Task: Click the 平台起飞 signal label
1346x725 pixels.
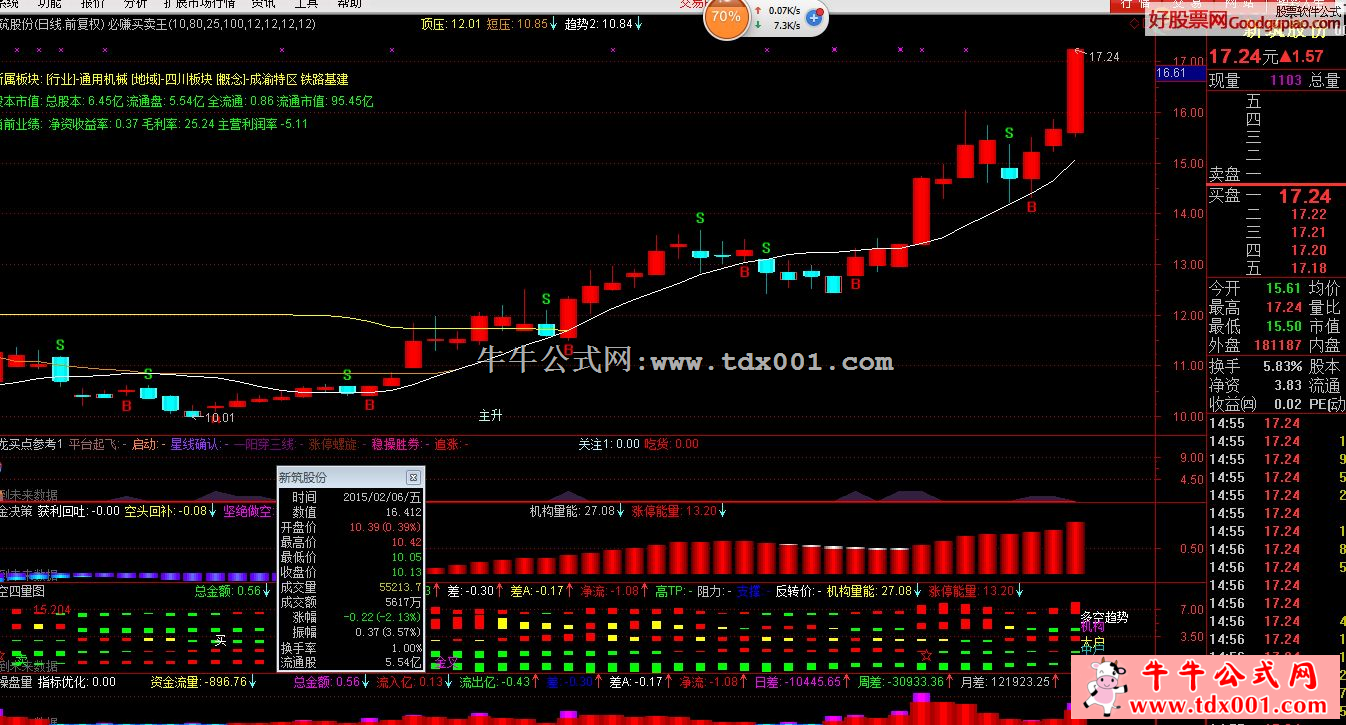Action: coord(94,444)
